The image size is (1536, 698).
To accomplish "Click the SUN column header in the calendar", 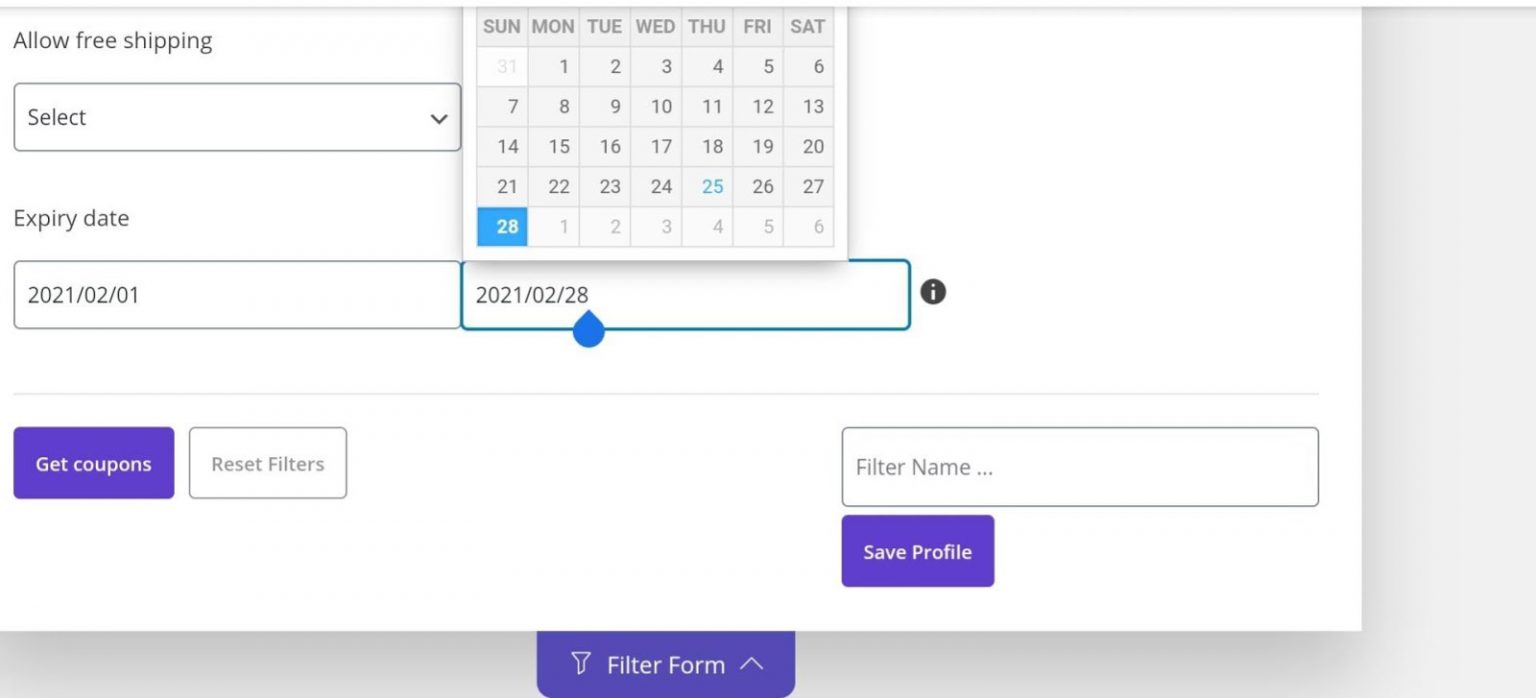I will coord(502,26).
